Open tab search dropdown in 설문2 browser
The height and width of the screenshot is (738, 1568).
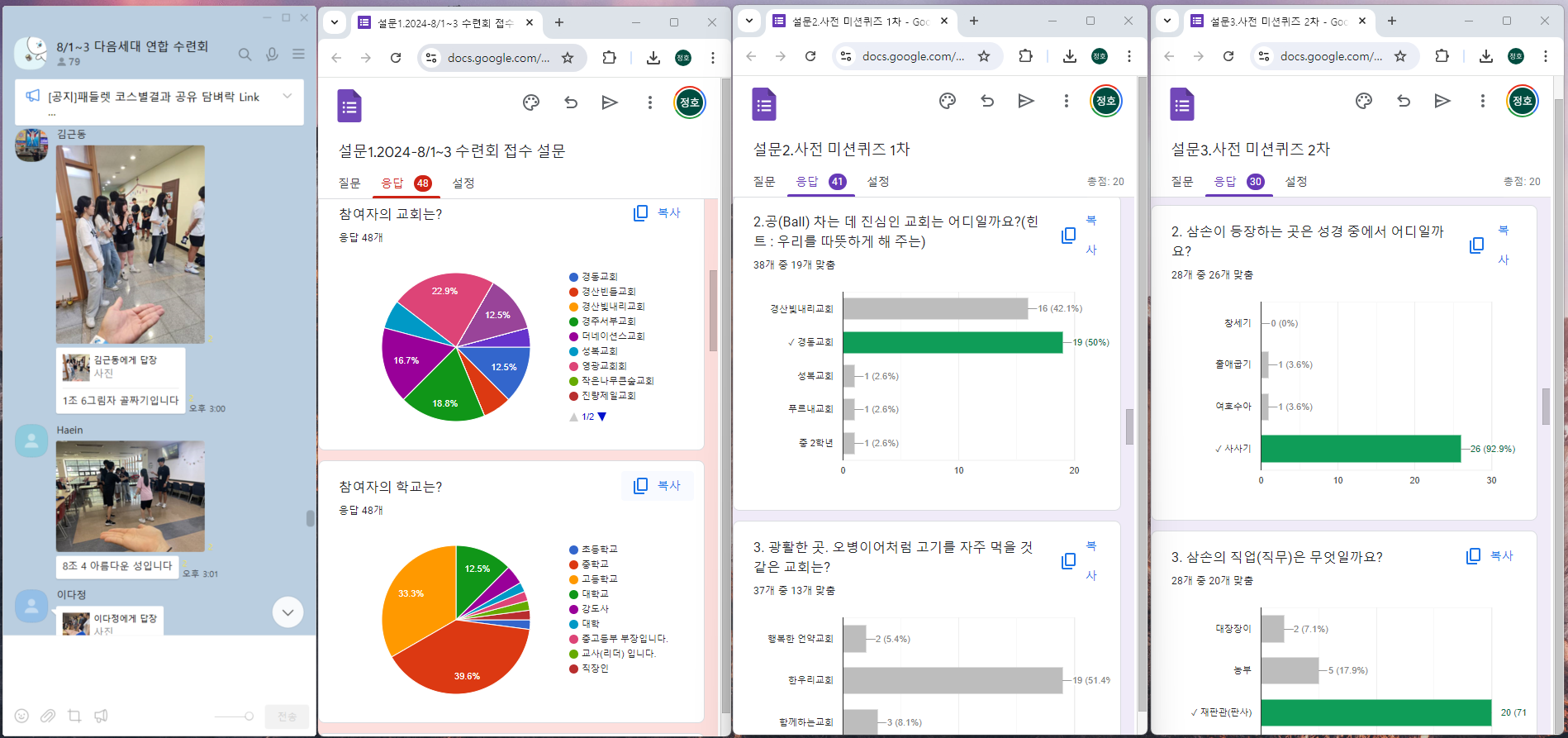(749, 21)
